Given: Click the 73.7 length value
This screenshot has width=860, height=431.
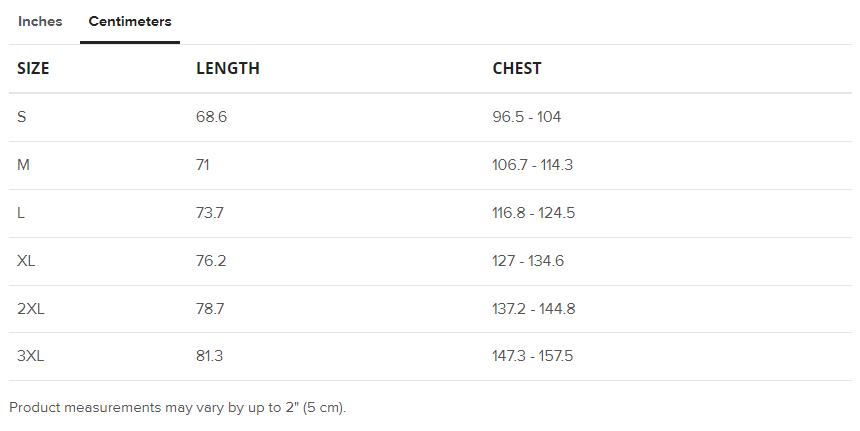Looking at the screenshot, I should (x=211, y=213).
